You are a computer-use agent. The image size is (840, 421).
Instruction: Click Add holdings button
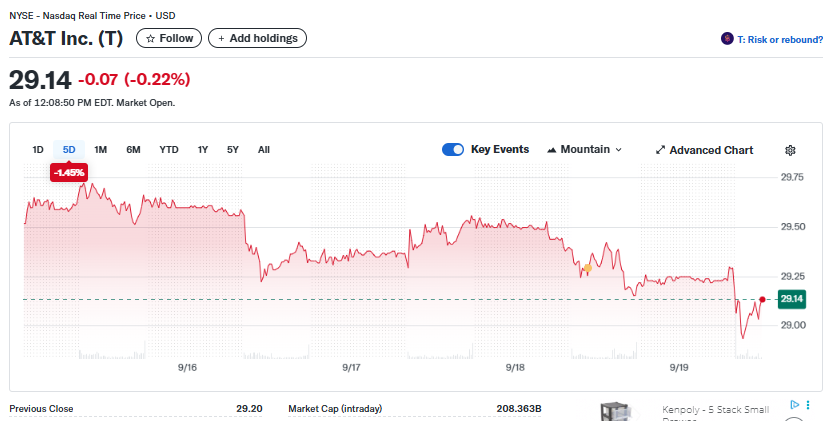[x=257, y=39]
